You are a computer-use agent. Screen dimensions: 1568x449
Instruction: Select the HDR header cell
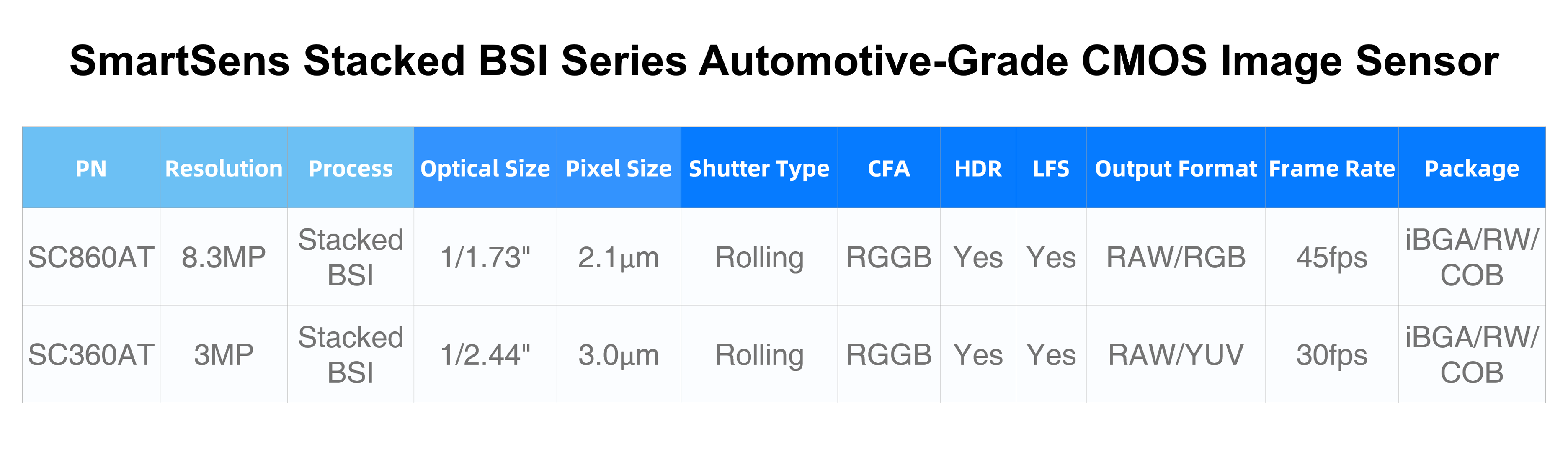point(977,168)
